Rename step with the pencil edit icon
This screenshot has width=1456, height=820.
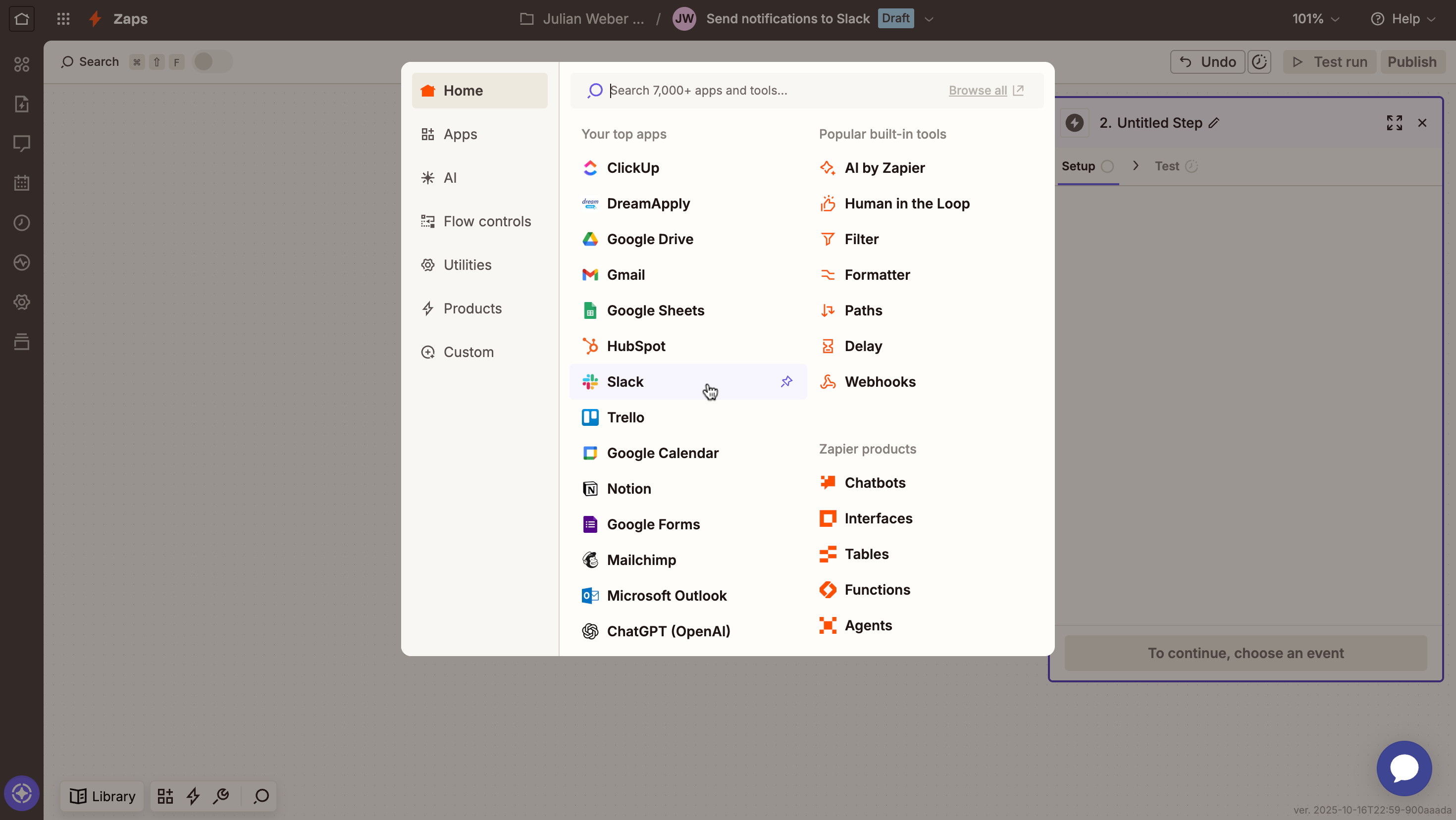[1214, 123]
